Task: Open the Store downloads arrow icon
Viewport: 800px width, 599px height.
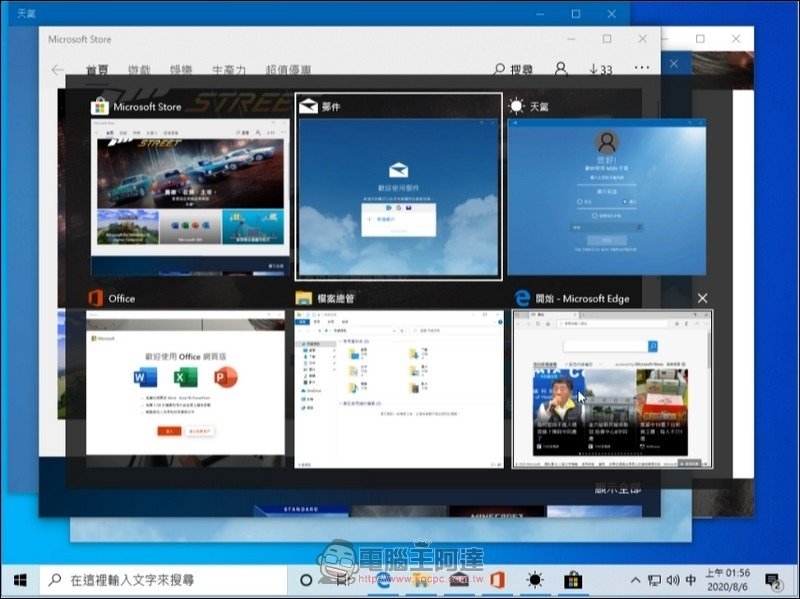Action: (600, 69)
